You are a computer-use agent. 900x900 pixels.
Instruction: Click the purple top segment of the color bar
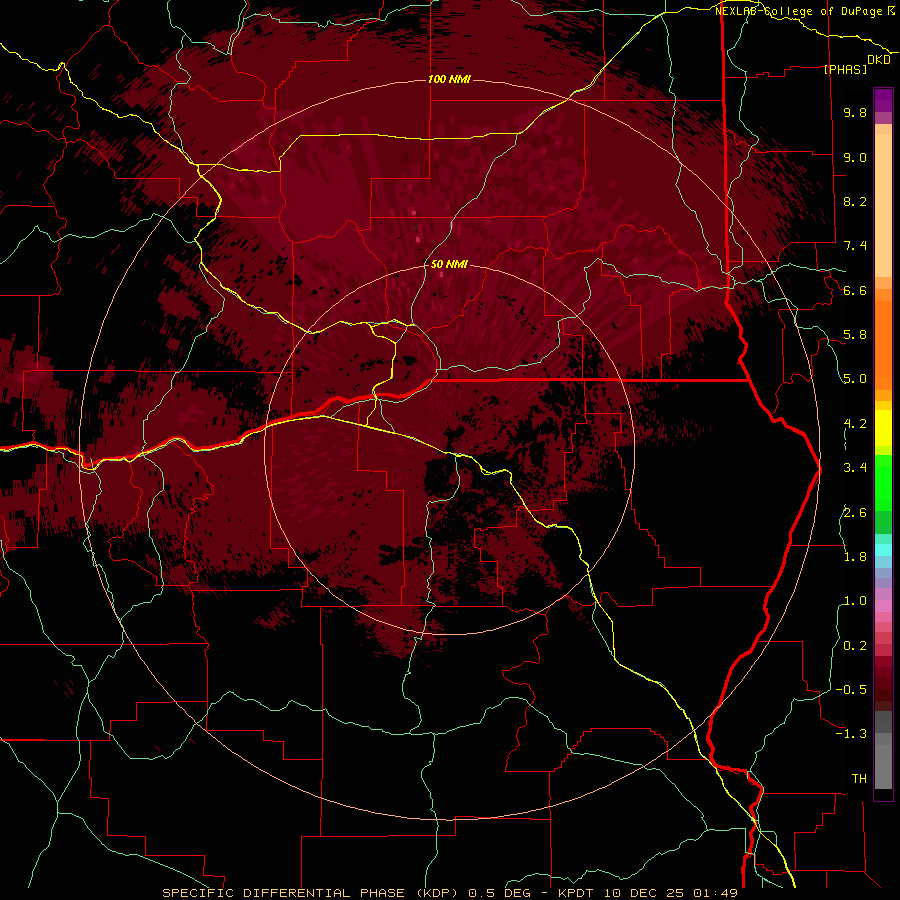coord(883,100)
